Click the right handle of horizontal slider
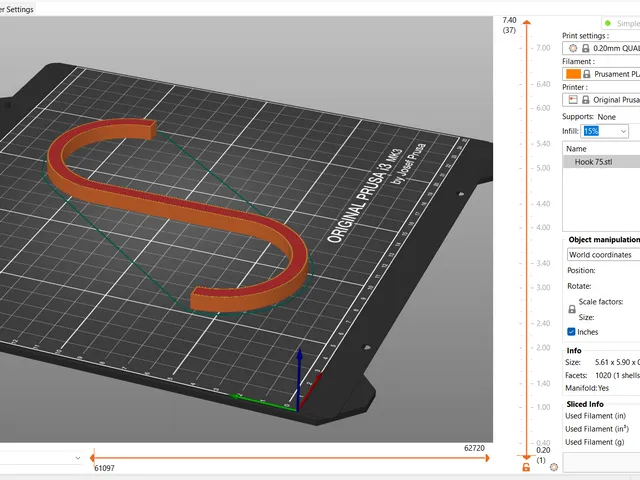This screenshot has width=640, height=480. [x=487, y=458]
